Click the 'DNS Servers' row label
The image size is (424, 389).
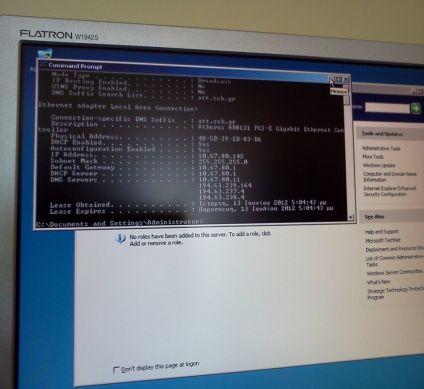point(74,180)
